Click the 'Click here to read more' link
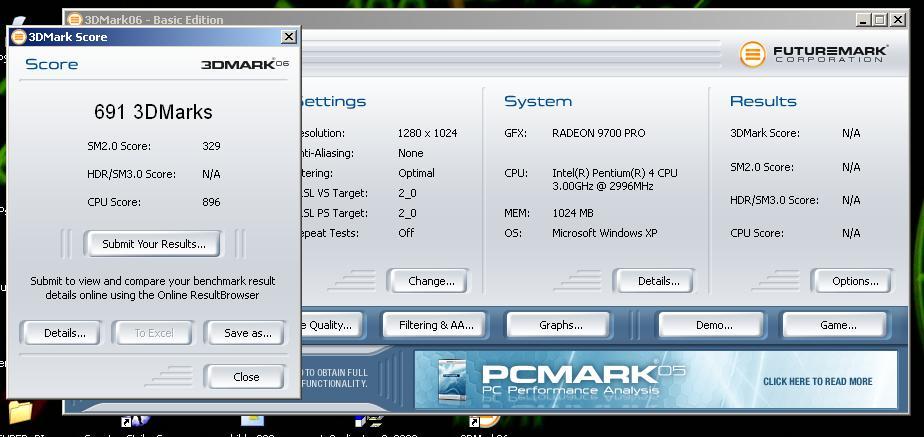The image size is (924, 437). coord(817,381)
